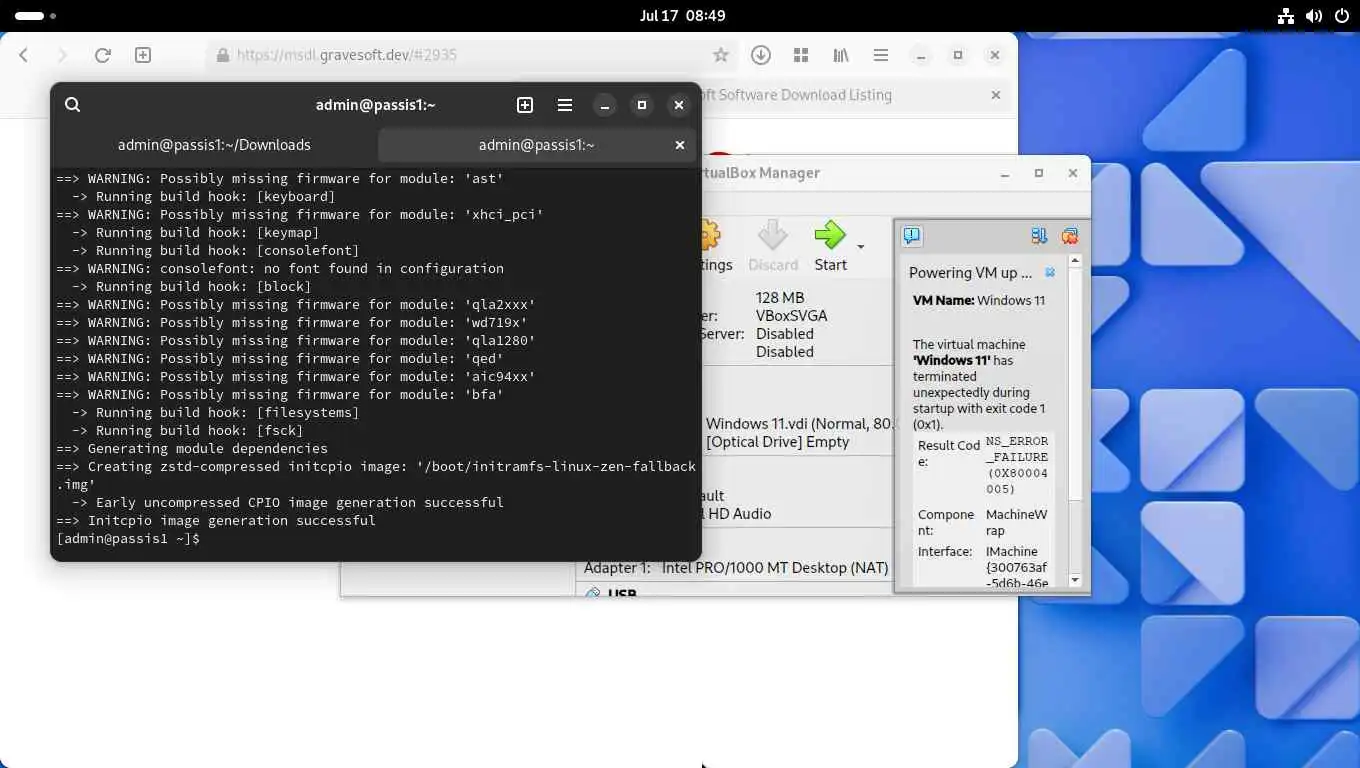Close the Software Download Listing browser tab
This screenshot has width=1360, height=768.
tap(995, 95)
